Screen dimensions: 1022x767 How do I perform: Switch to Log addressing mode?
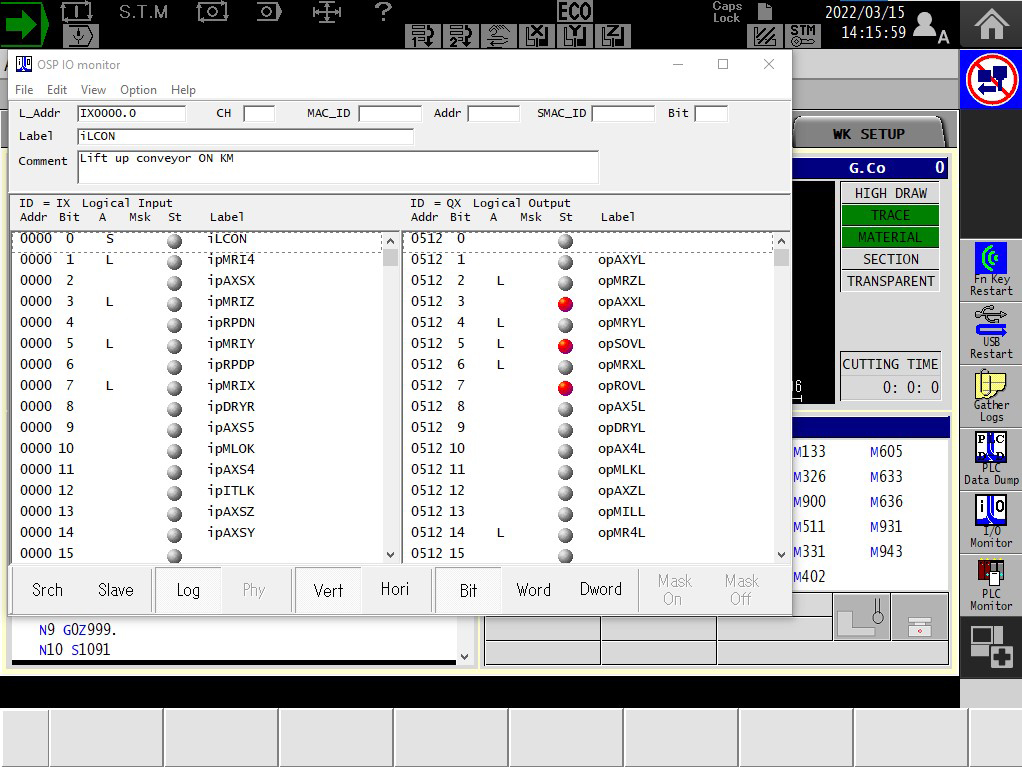click(x=188, y=590)
